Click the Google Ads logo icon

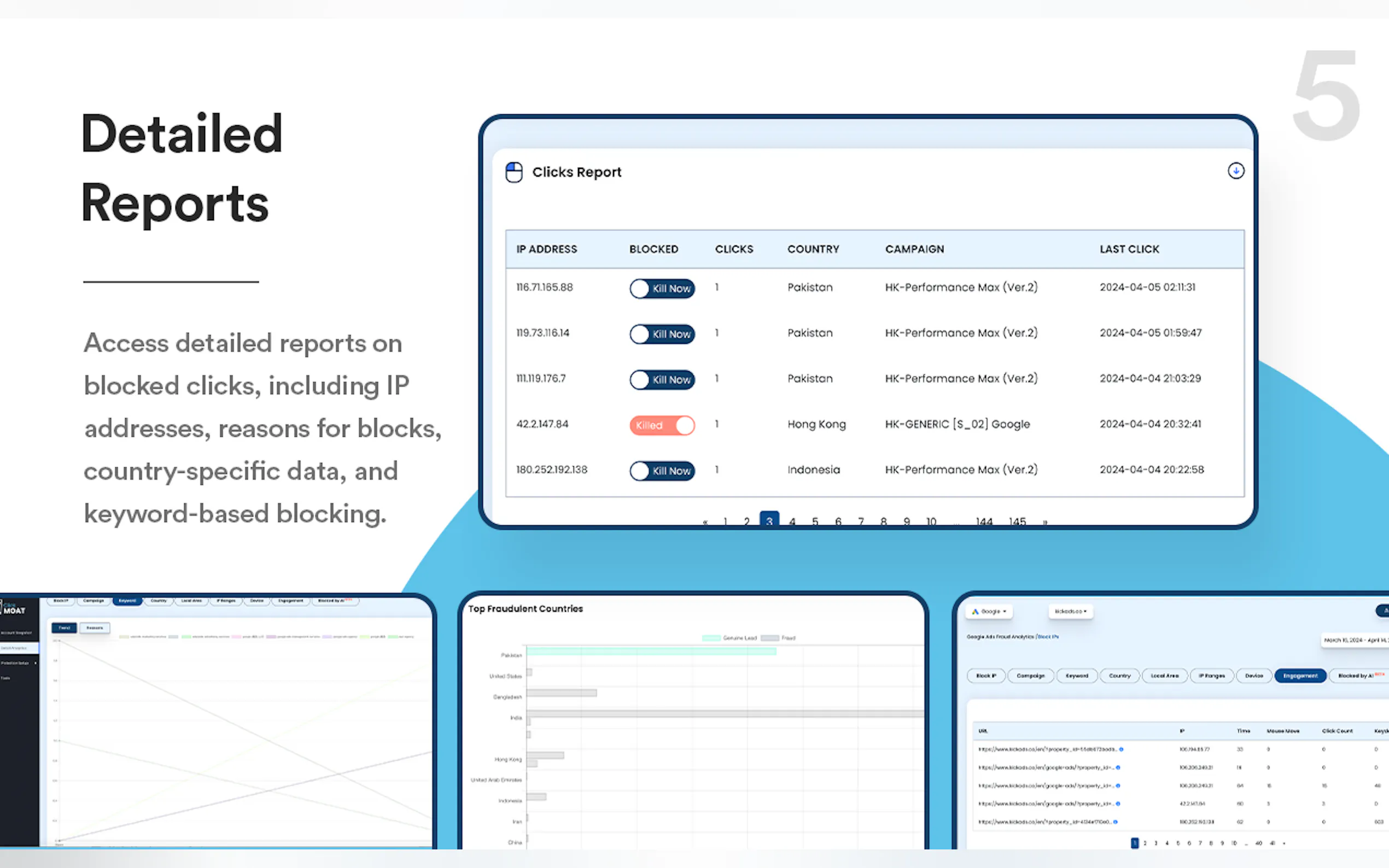point(975,612)
